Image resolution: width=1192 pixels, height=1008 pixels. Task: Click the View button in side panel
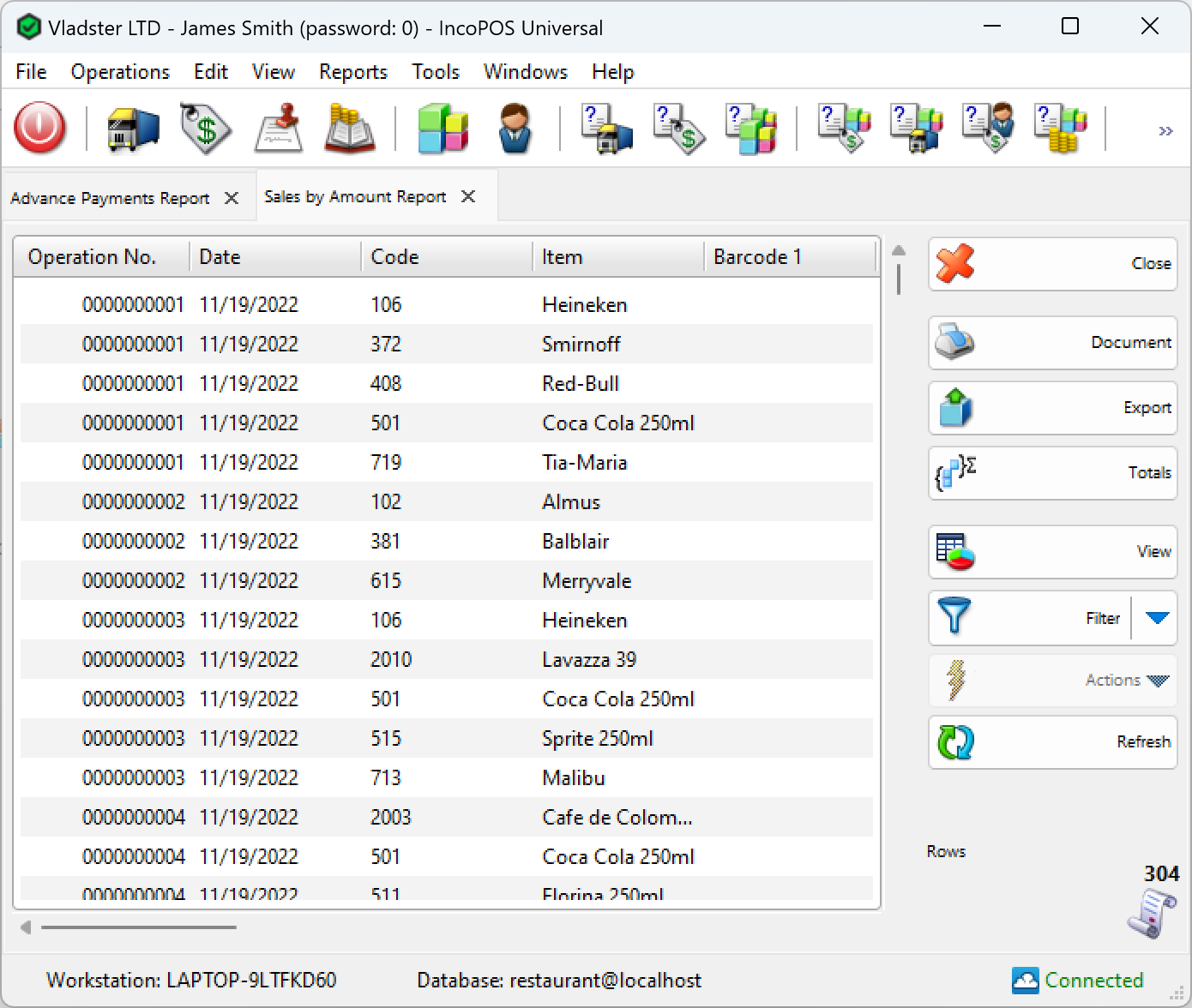pos(1053,552)
